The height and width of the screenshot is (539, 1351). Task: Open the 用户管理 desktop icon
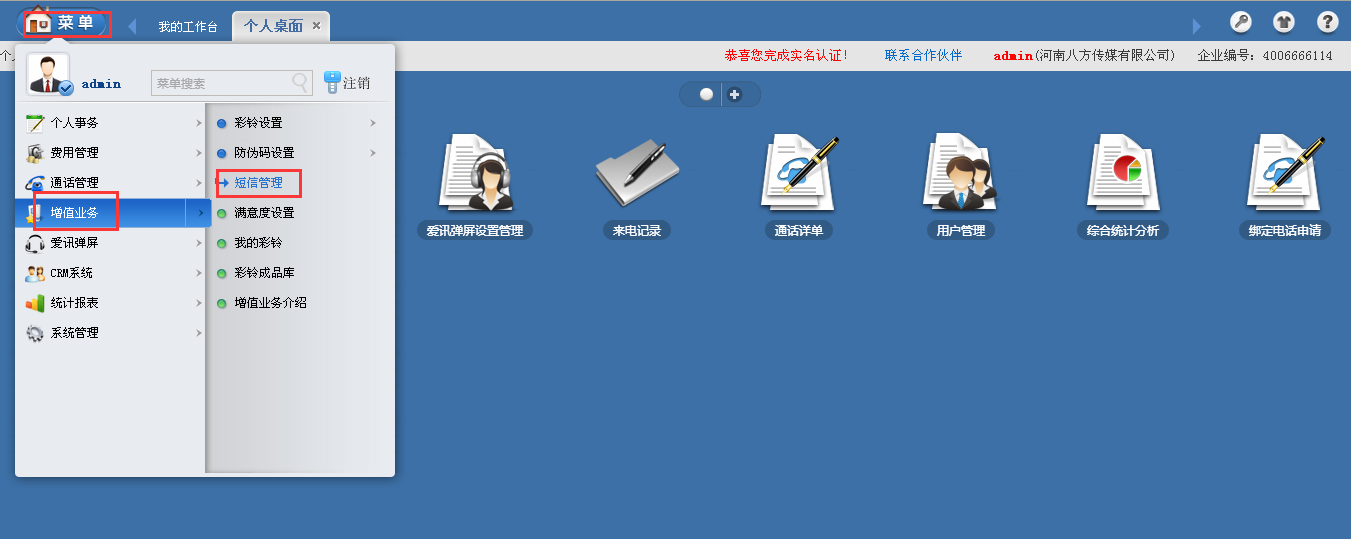pos(960,176)
